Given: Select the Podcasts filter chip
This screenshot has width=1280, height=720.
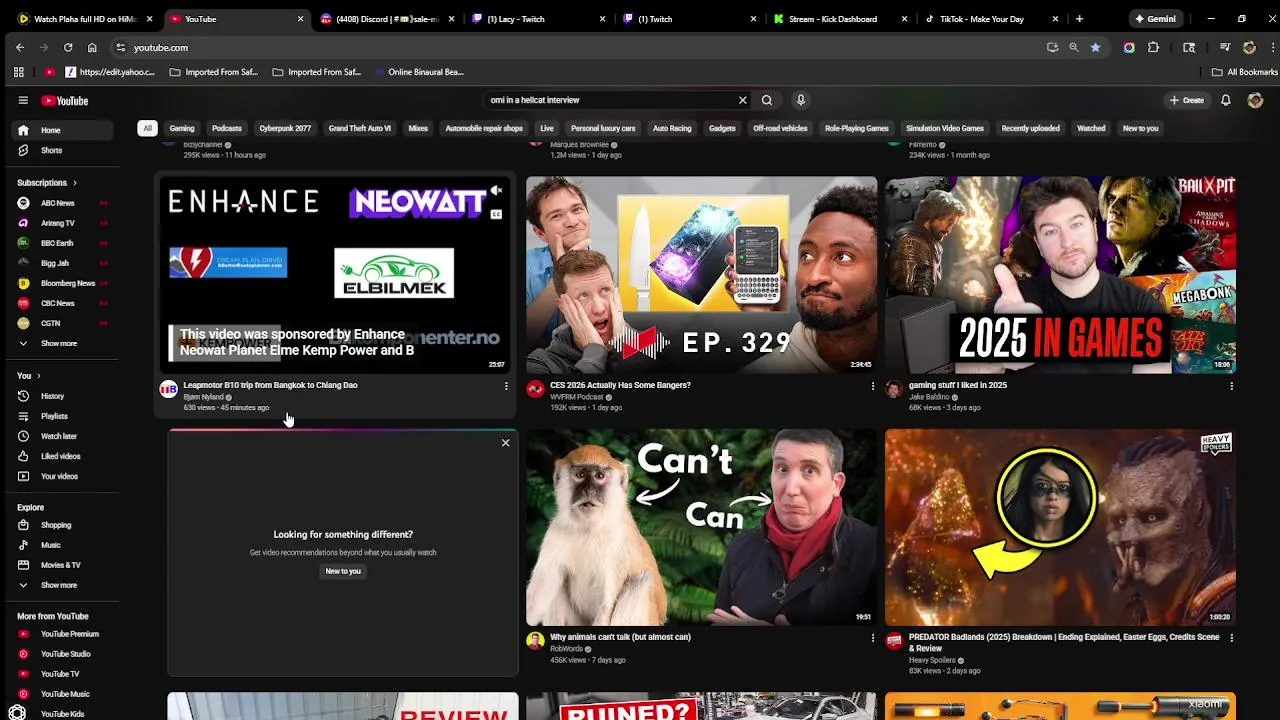Looking at the screenshot, I should 227,128.
